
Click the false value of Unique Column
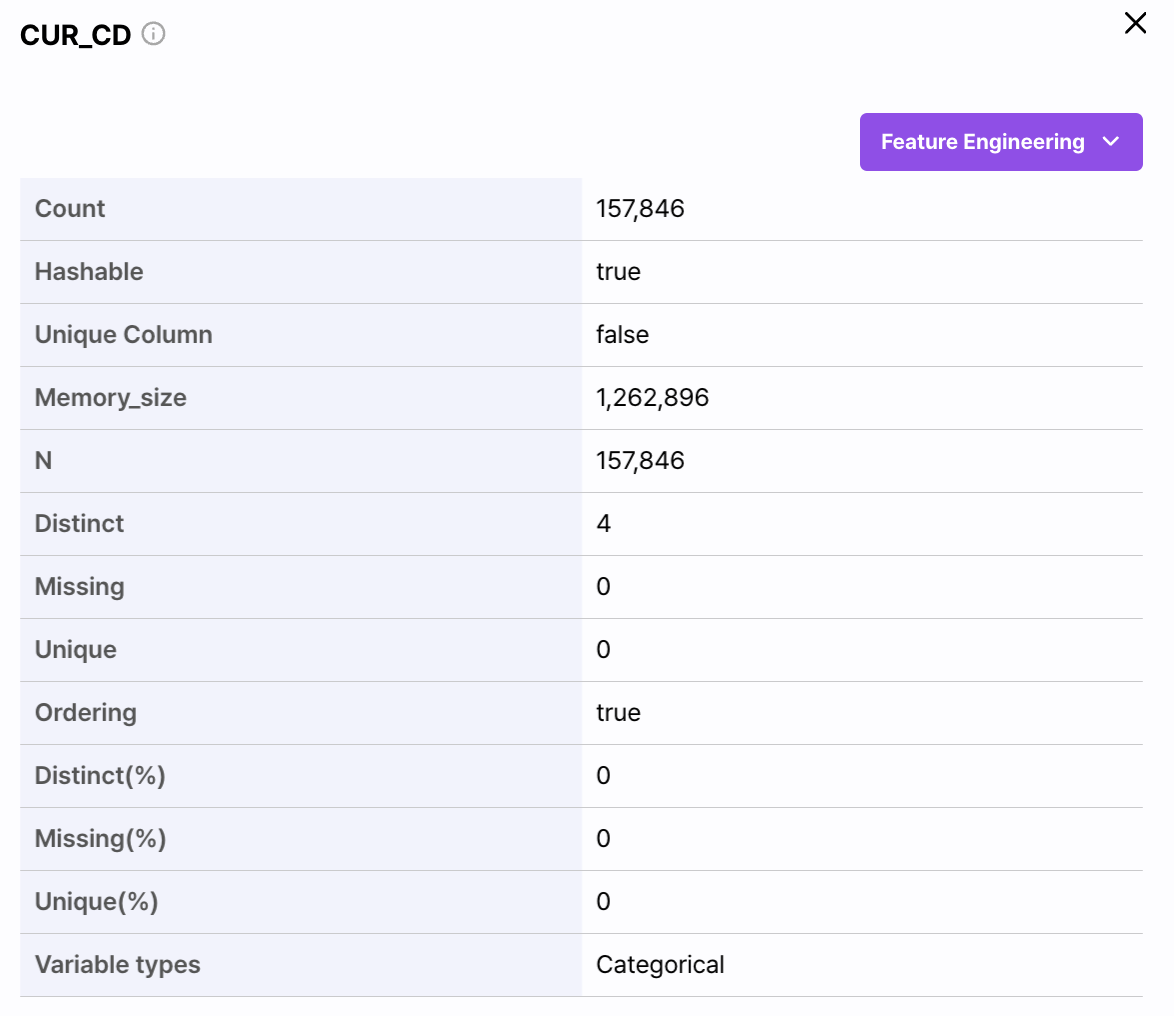(x=622, y=335)
